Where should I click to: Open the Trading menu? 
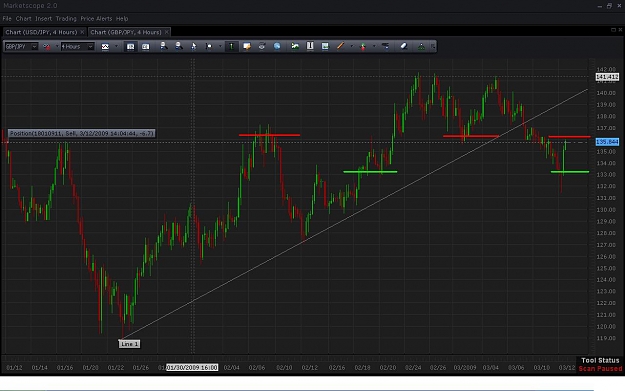(66, 19)
